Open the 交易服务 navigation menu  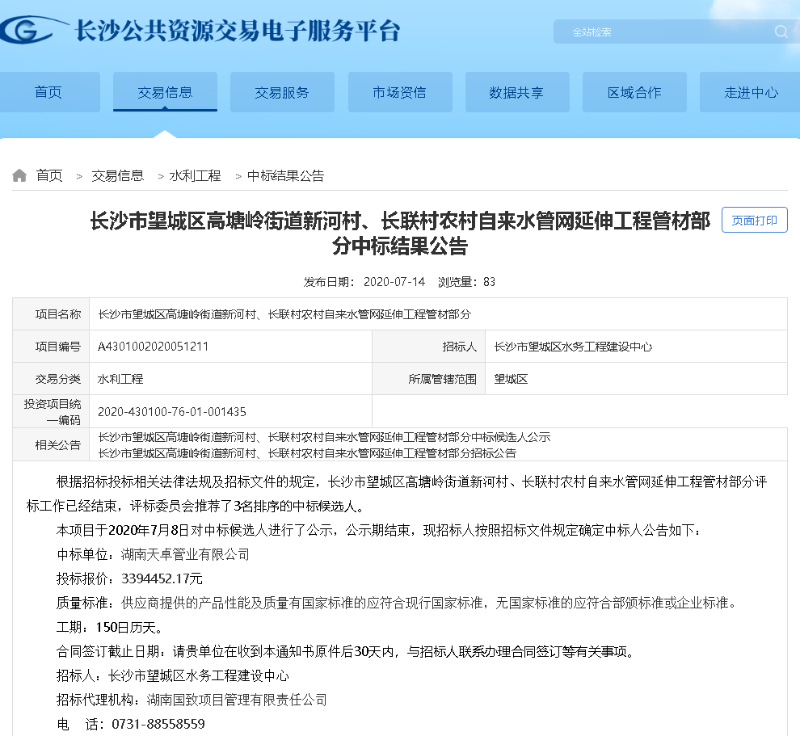282,91
